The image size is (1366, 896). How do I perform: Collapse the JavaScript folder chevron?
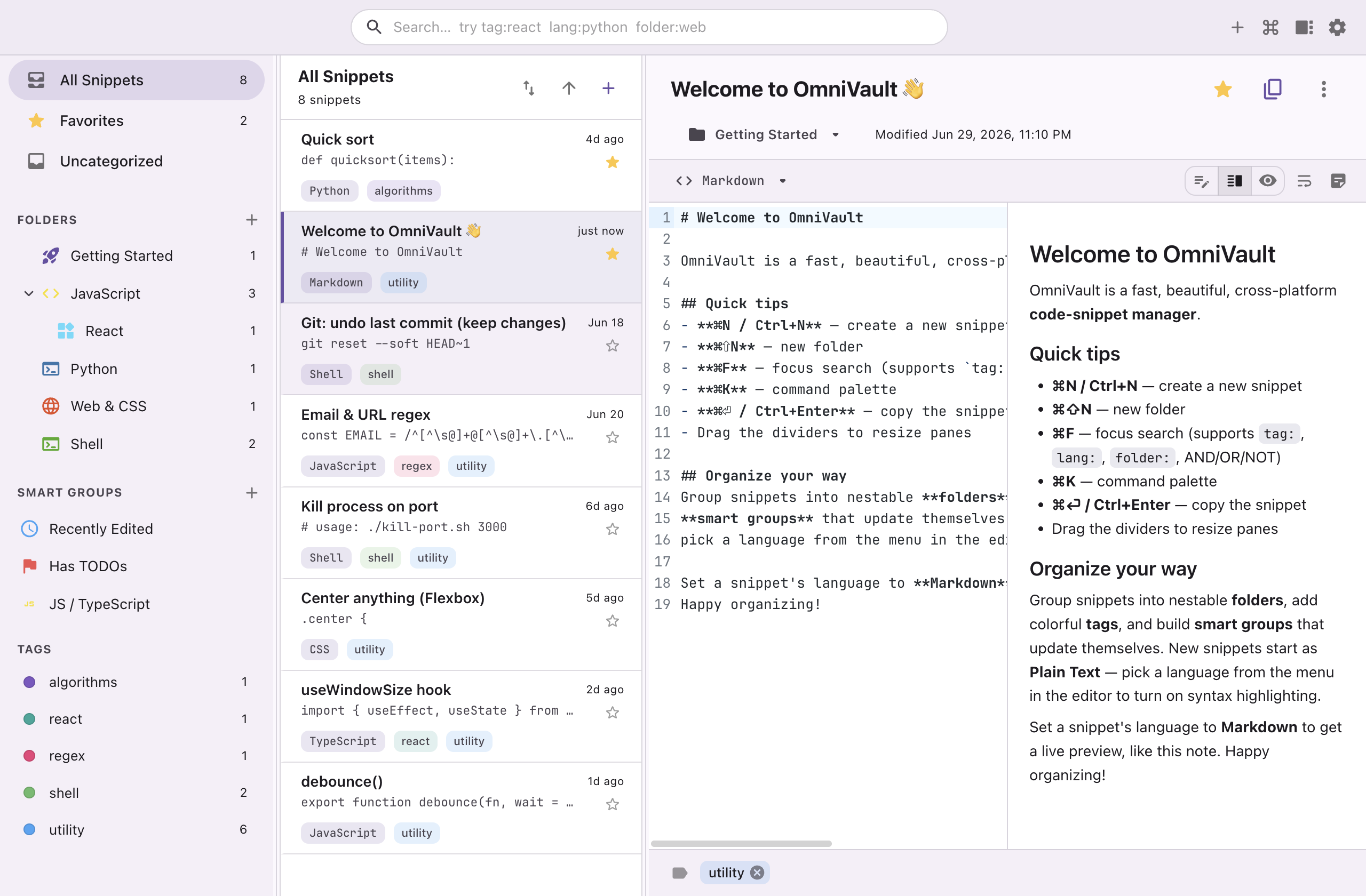[28, 293]
